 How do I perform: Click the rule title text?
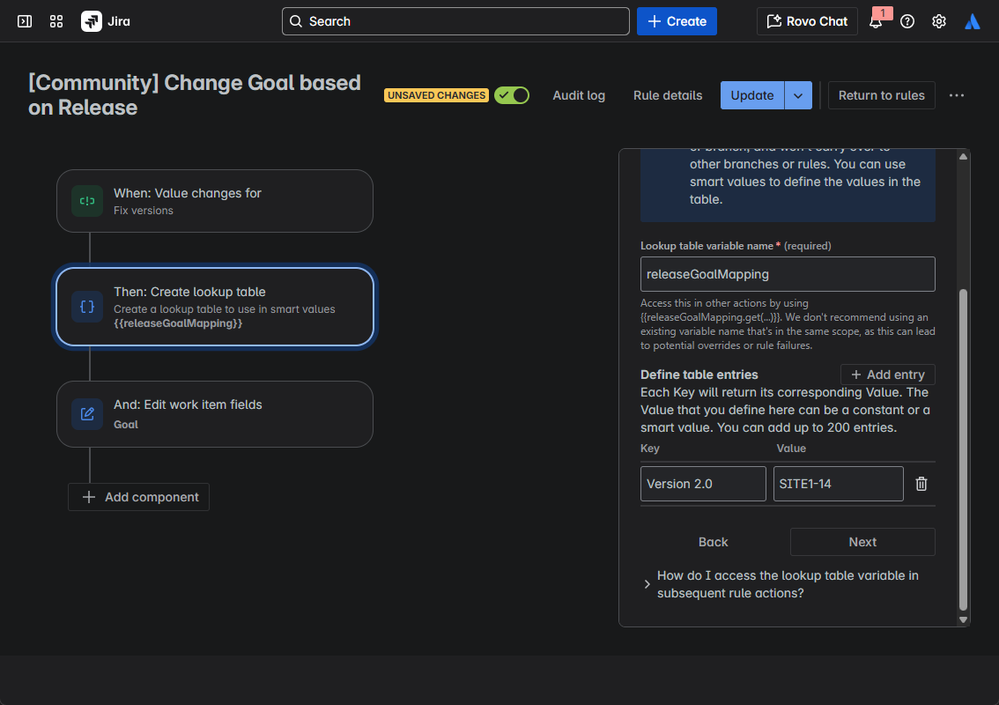[x=194, y=95]
